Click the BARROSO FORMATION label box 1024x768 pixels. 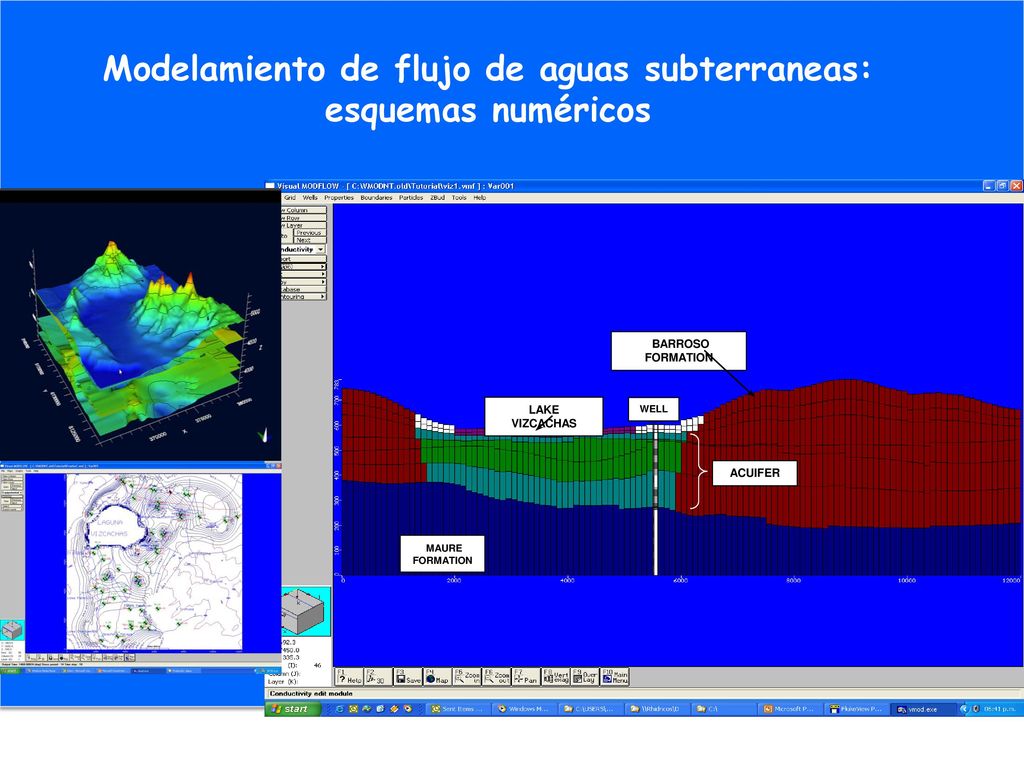(x=679, y=351)
